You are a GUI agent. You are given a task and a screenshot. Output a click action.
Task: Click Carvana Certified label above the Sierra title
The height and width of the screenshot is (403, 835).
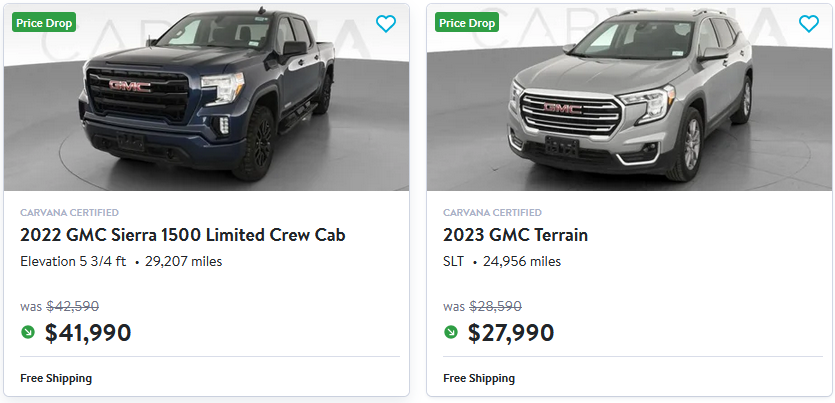coord(70,213)
